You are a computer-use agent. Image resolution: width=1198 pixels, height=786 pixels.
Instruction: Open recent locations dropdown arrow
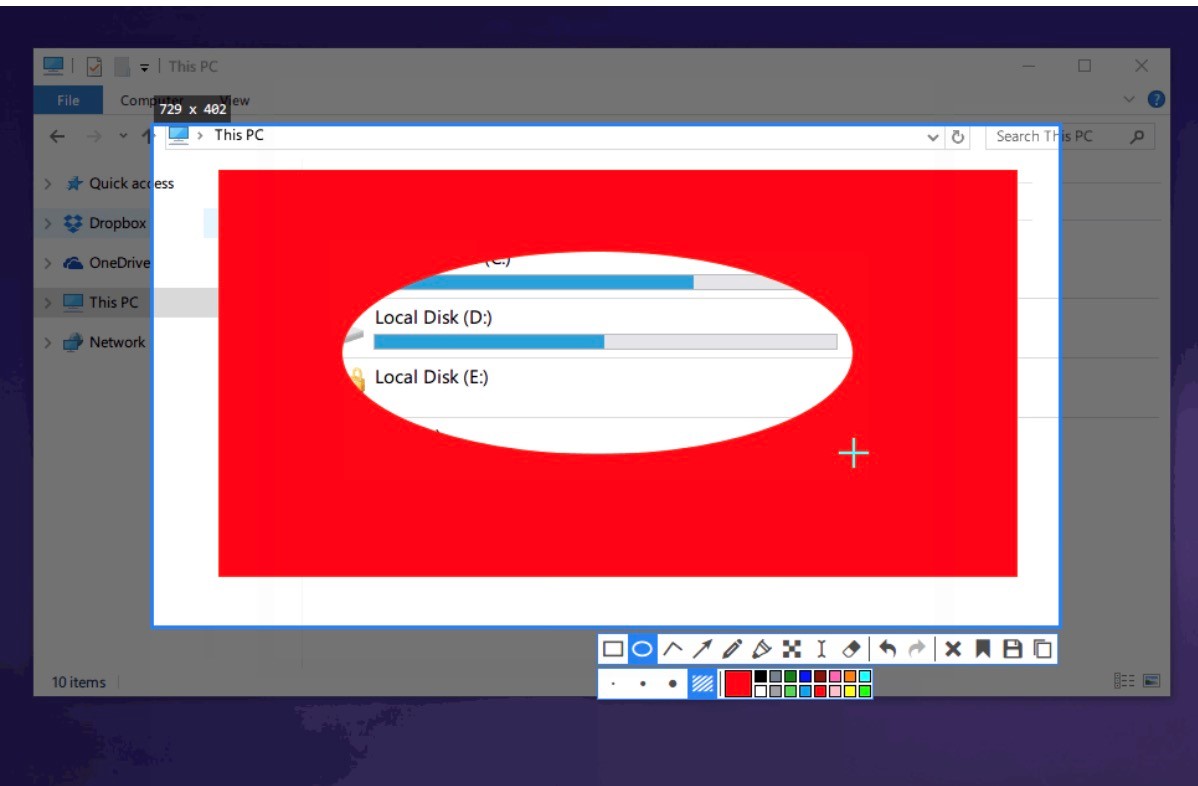click(123, 137)
